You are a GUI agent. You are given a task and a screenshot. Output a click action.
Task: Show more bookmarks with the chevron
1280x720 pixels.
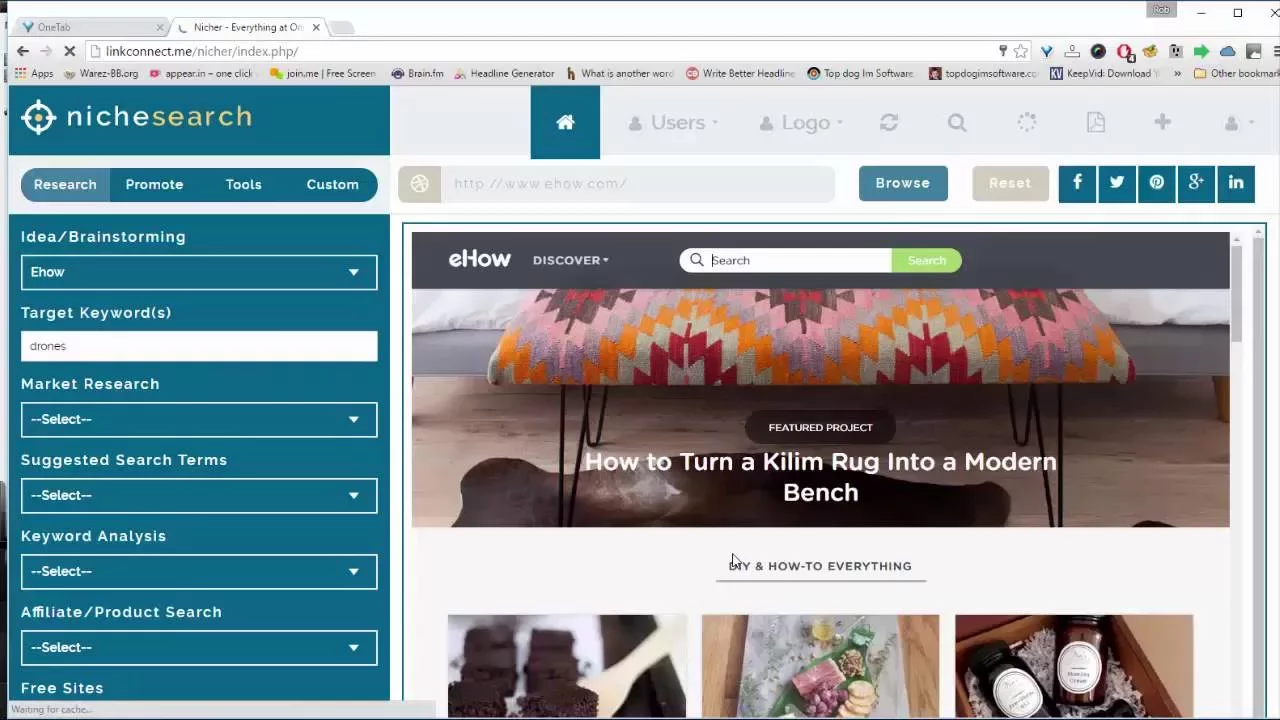pyautogui.click(x=1177, y=73)
